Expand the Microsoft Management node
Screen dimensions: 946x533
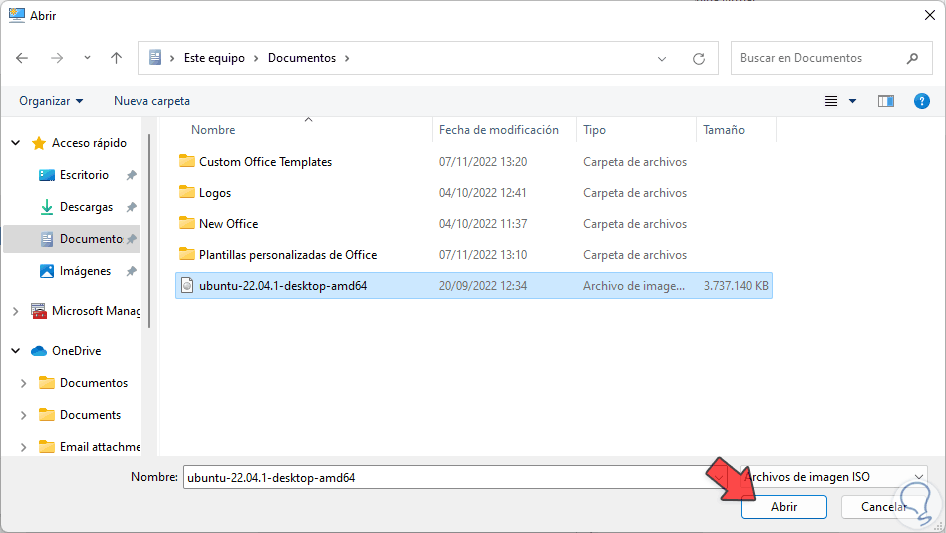click(16, 311)
